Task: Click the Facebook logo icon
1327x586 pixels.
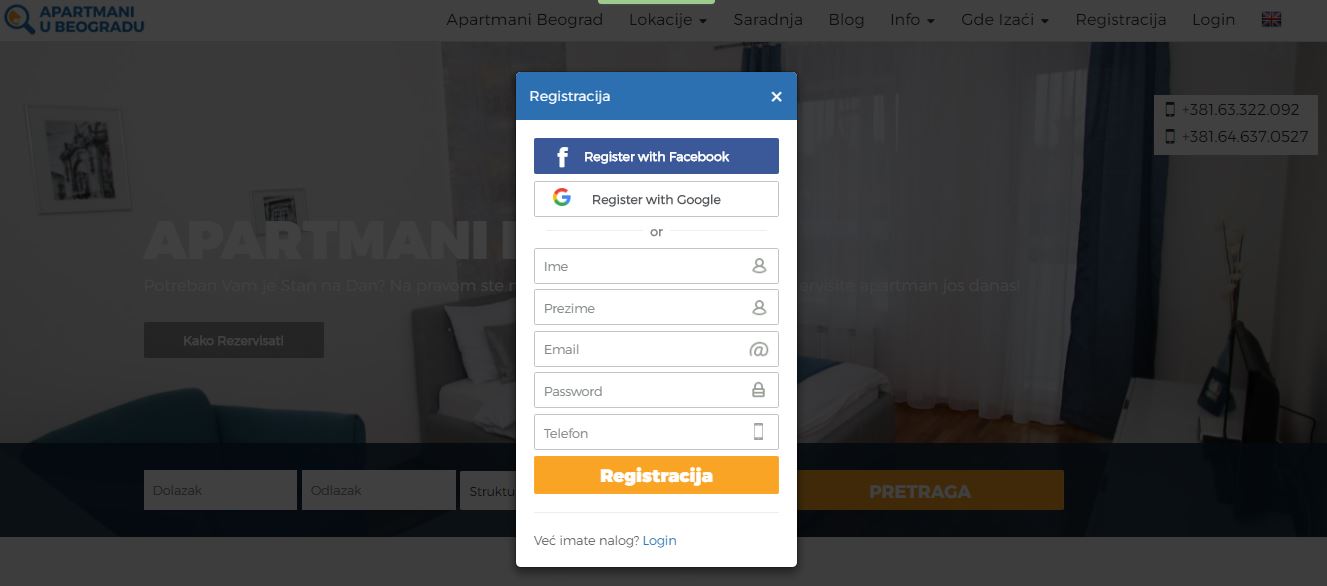Action: 563,157
